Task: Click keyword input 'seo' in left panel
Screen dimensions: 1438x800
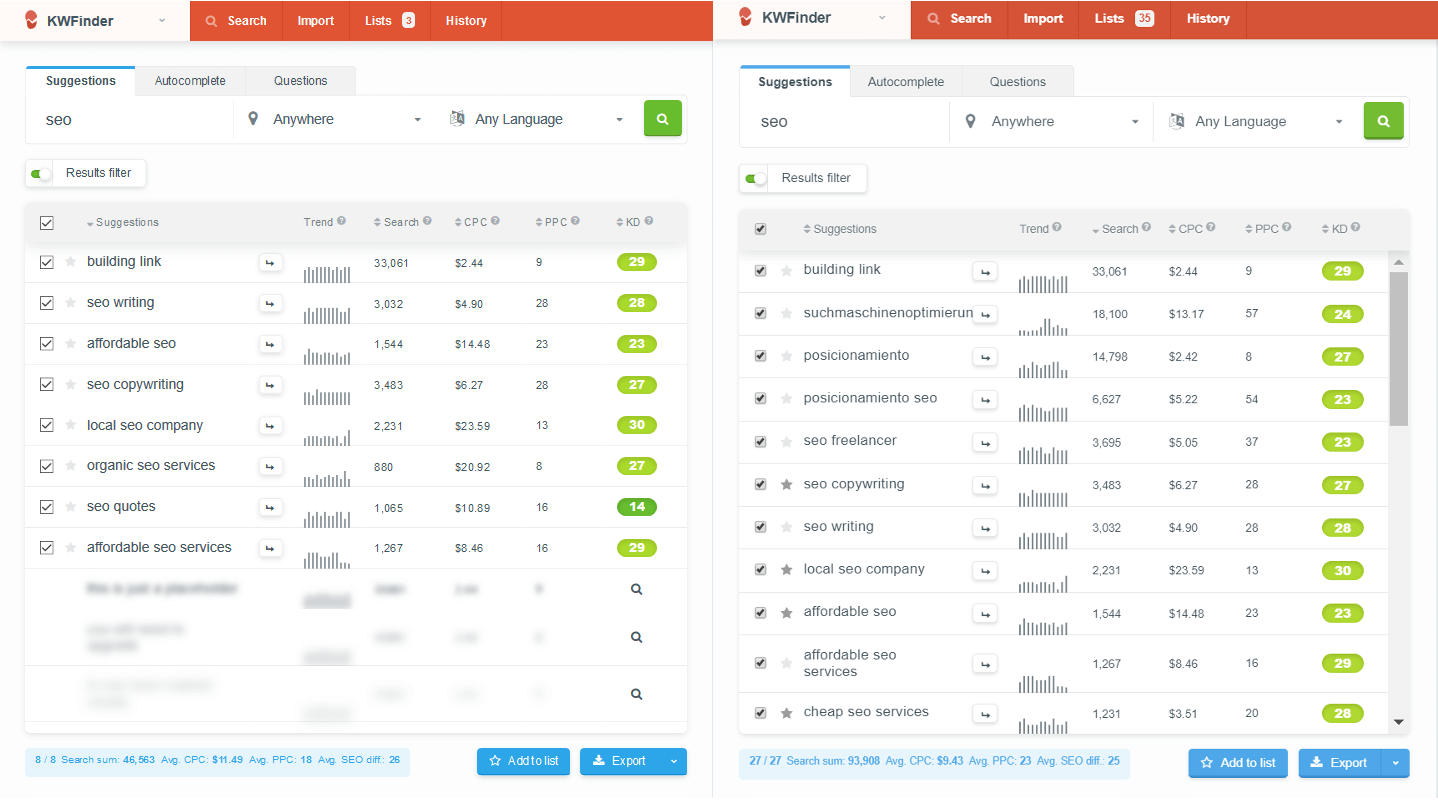Action: (x=130, y=119)
